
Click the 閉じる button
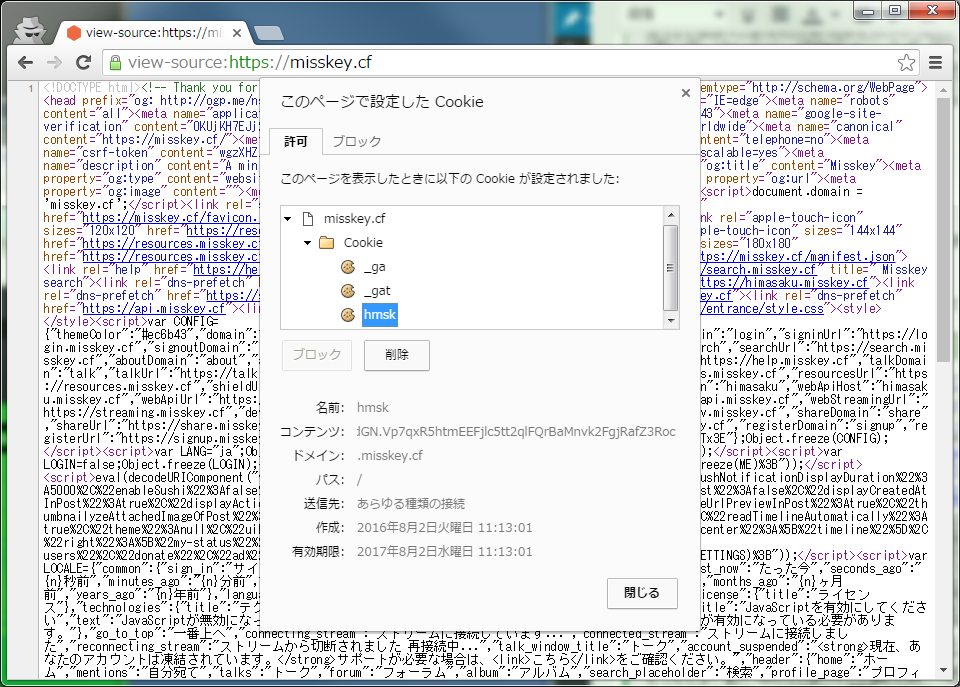(x=641, y=593)
